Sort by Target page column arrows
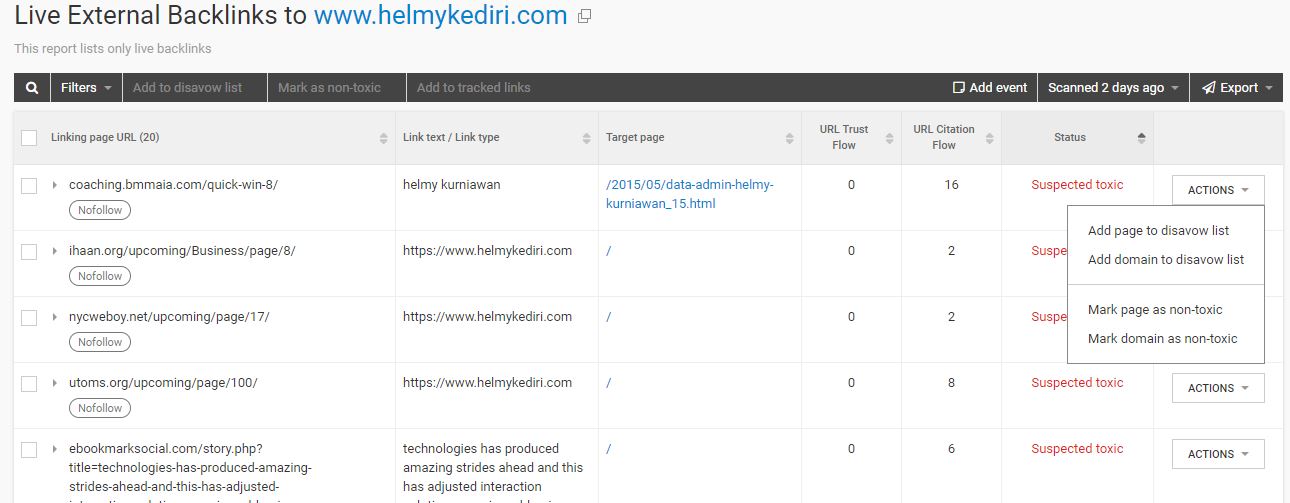1290x503 pixels. [790, 138]
